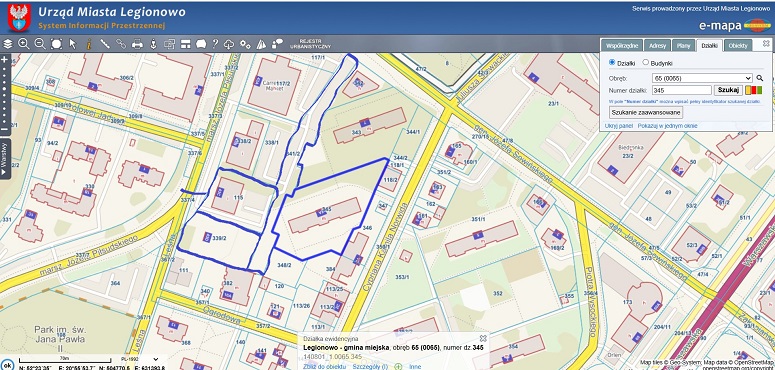Switch to the Plany tab
Screen dimensions: 775x370
[684, 45]
